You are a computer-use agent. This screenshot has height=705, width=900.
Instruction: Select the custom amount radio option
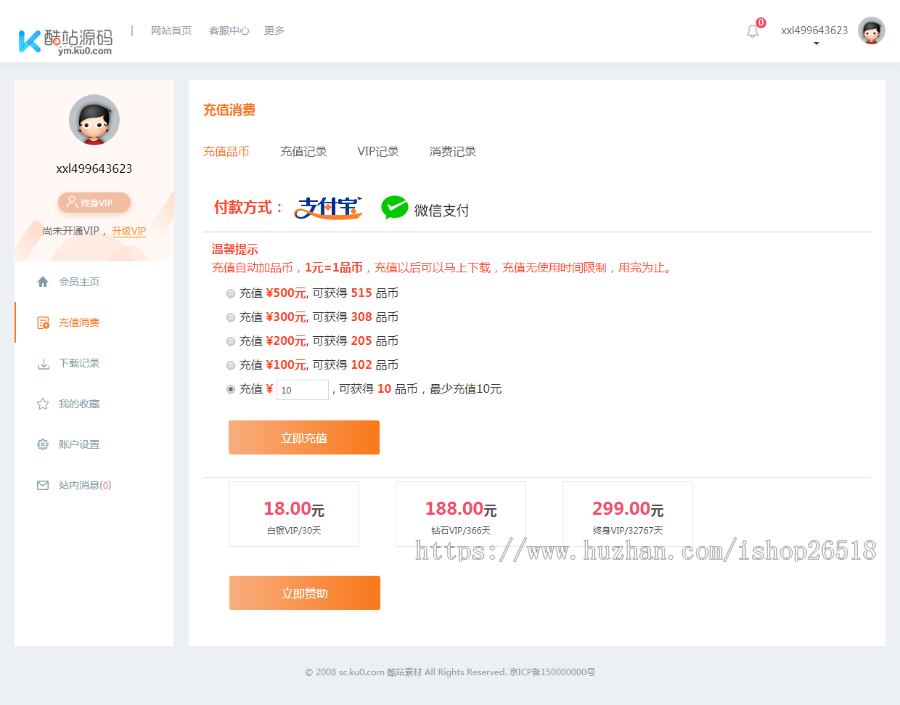click(231, 389)
